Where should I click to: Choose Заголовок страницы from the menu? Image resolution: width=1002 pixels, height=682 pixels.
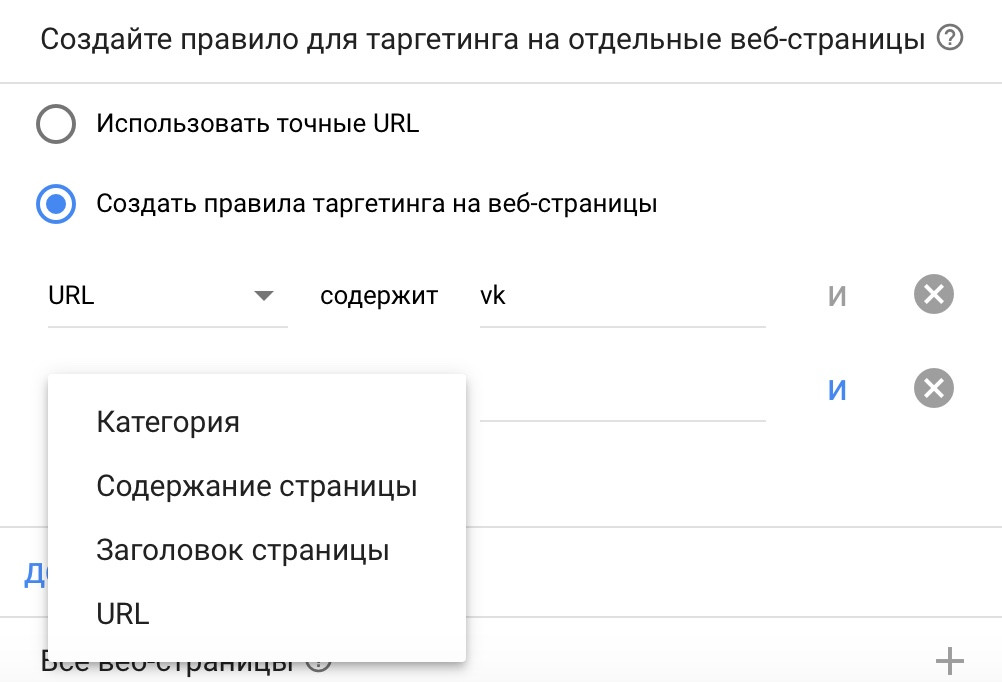pyautogui.click(x=243, y=550)
